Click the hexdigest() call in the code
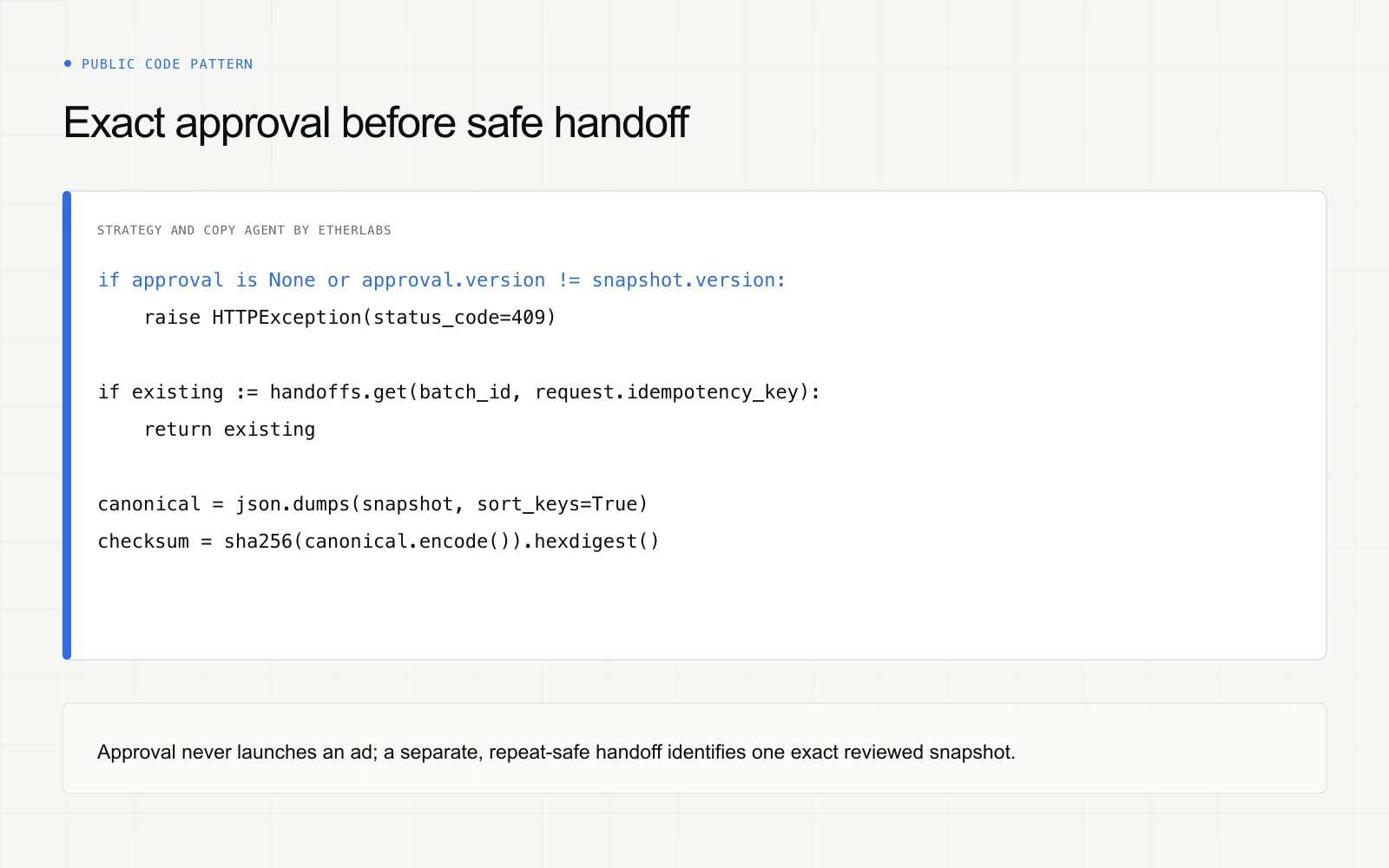The height and width of the screenshot is (868, 1389). 596,542
